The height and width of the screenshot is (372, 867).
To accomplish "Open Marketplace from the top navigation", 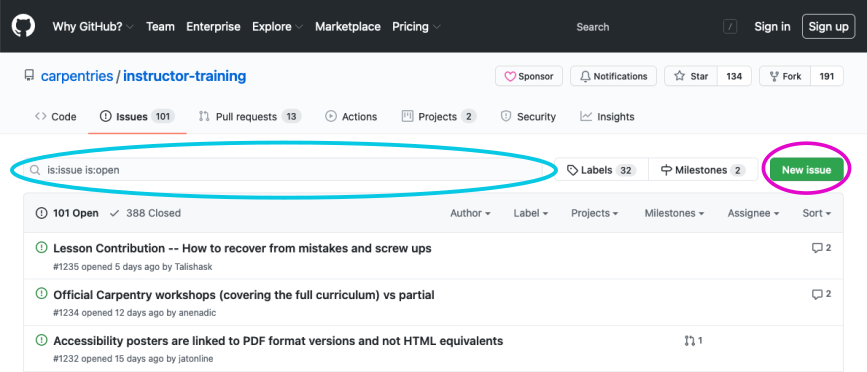I will point(348,27).
